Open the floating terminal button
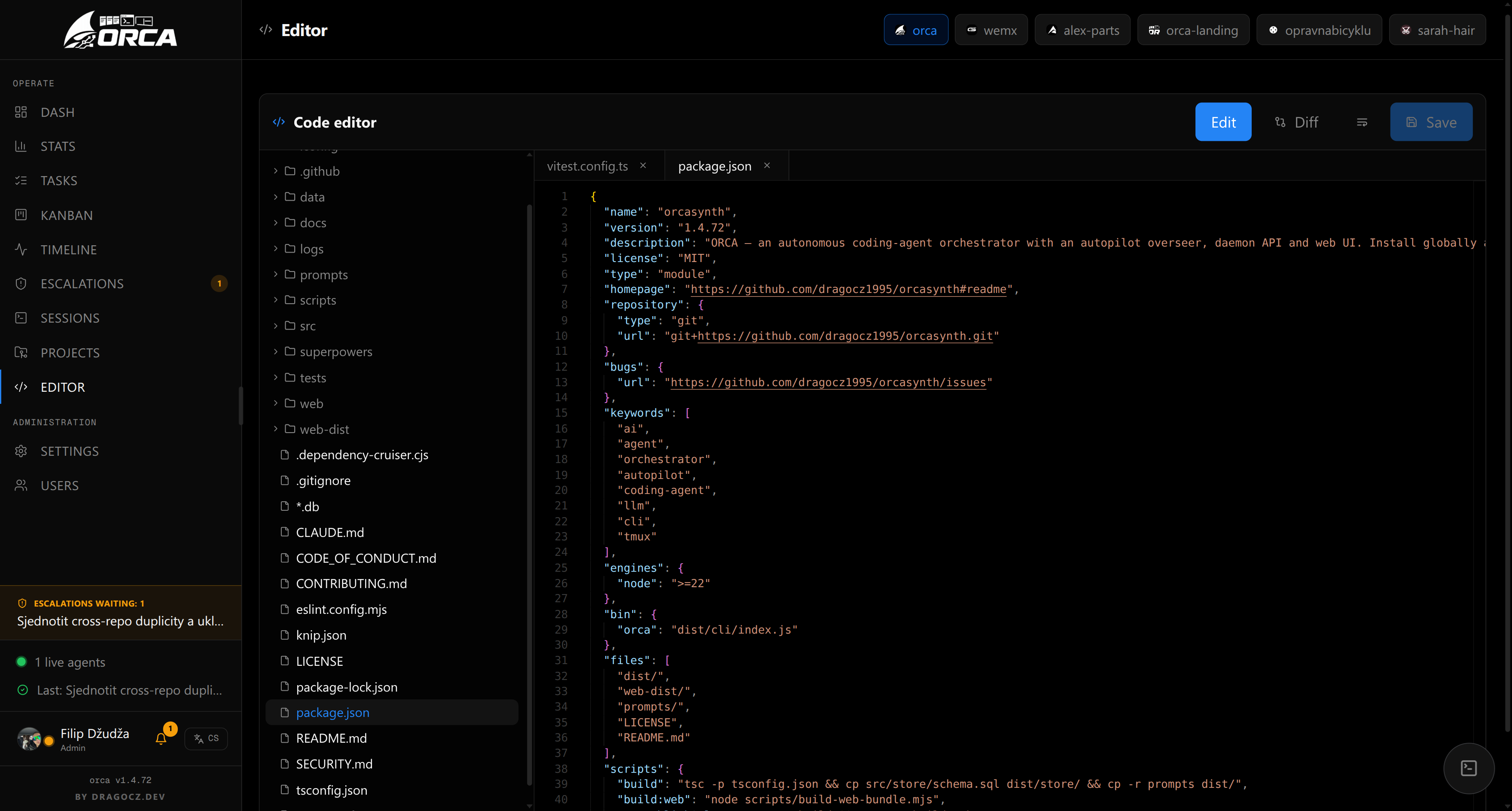The height and width of the screenshot is (811, 1512). (1469, 768)
